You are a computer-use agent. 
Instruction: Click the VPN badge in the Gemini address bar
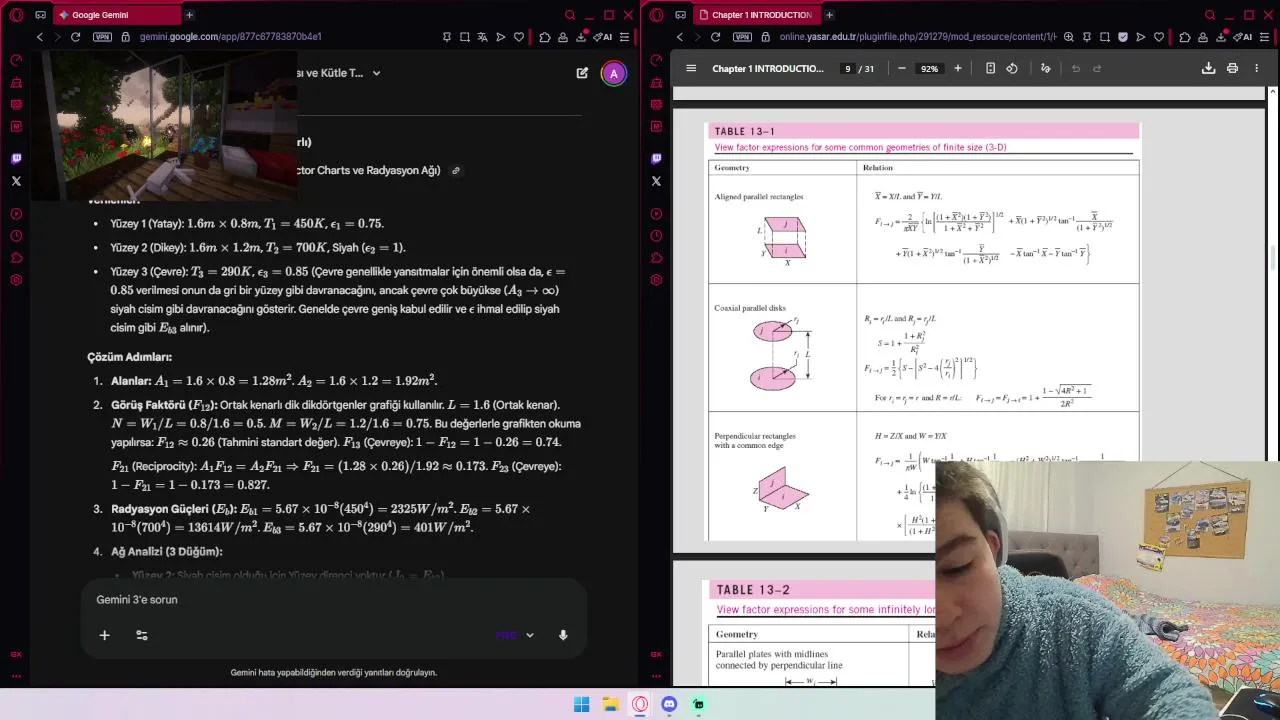coord(102,37)
